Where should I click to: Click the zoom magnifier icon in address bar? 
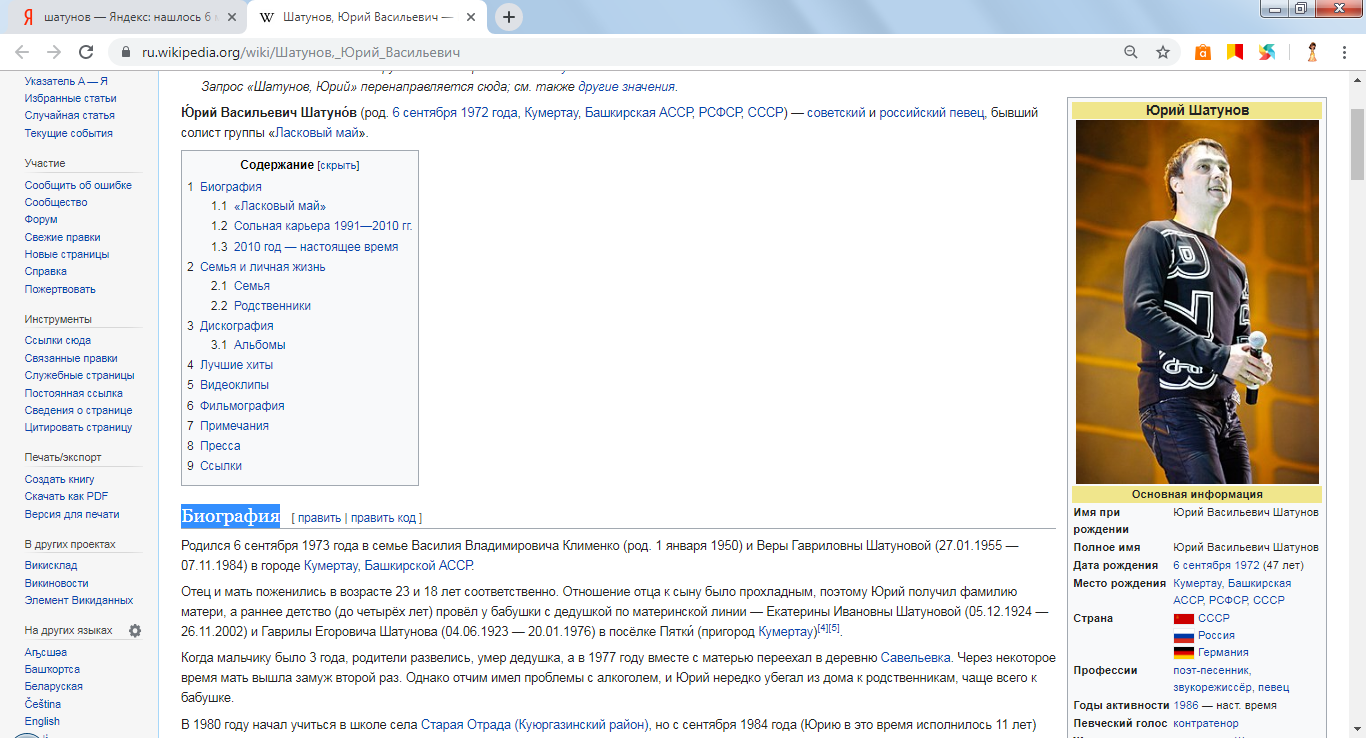(x=1131, y=52)
